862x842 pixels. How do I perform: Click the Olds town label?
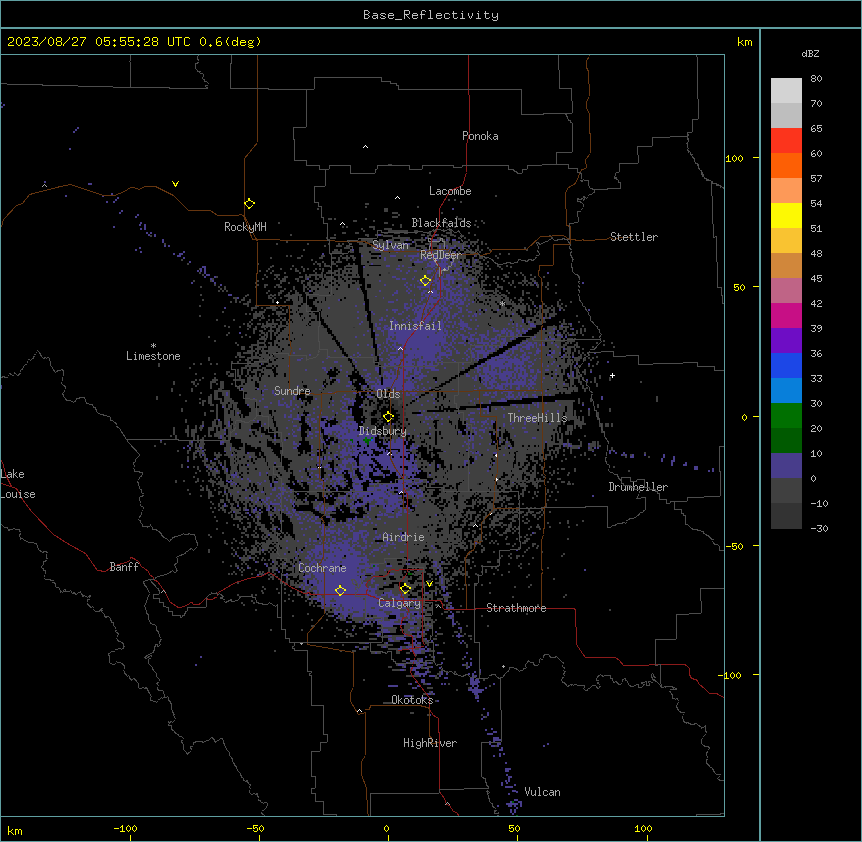pyautogui.click(x=388, y=394)
